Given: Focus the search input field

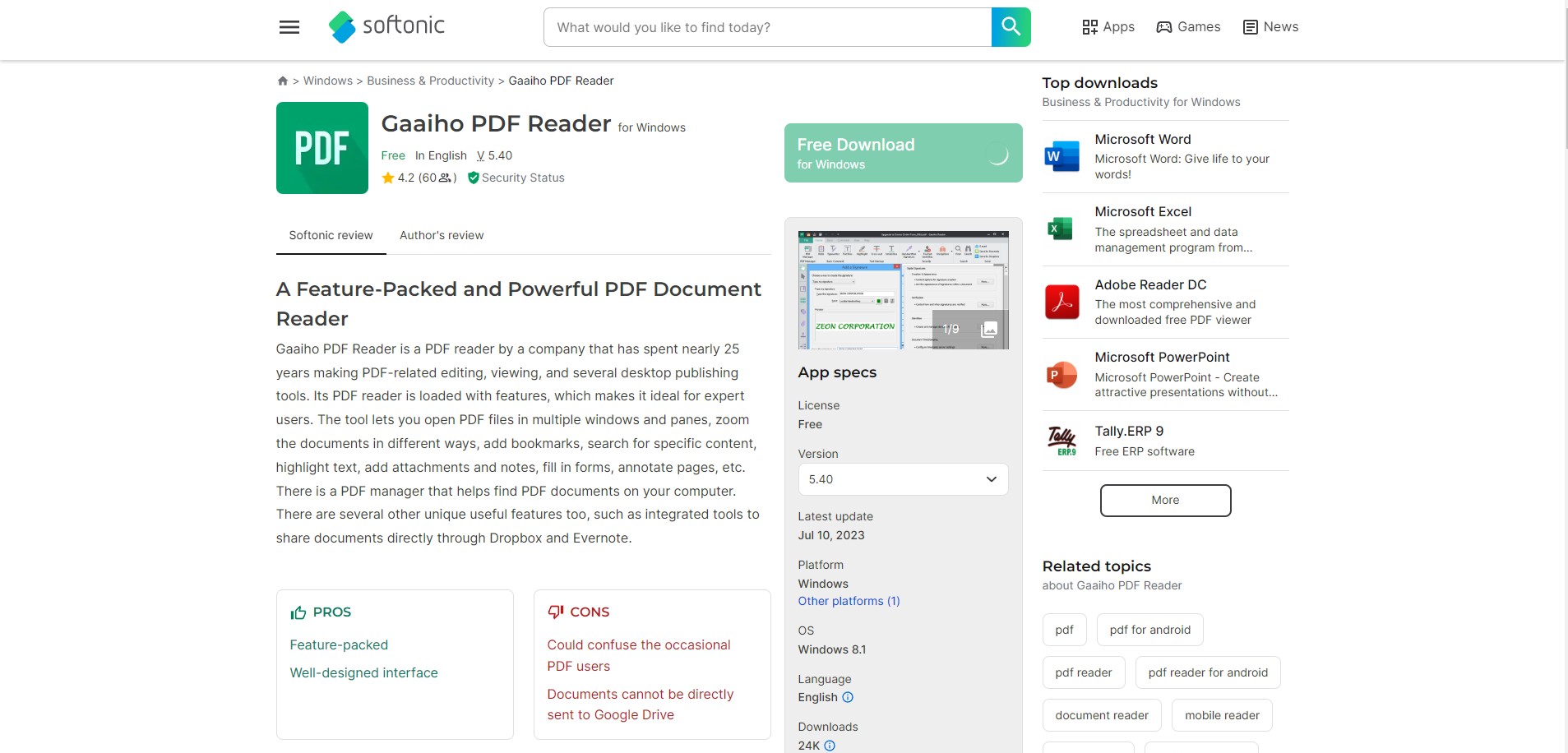Looking at the screenshot, I should [x=768, y=27].
